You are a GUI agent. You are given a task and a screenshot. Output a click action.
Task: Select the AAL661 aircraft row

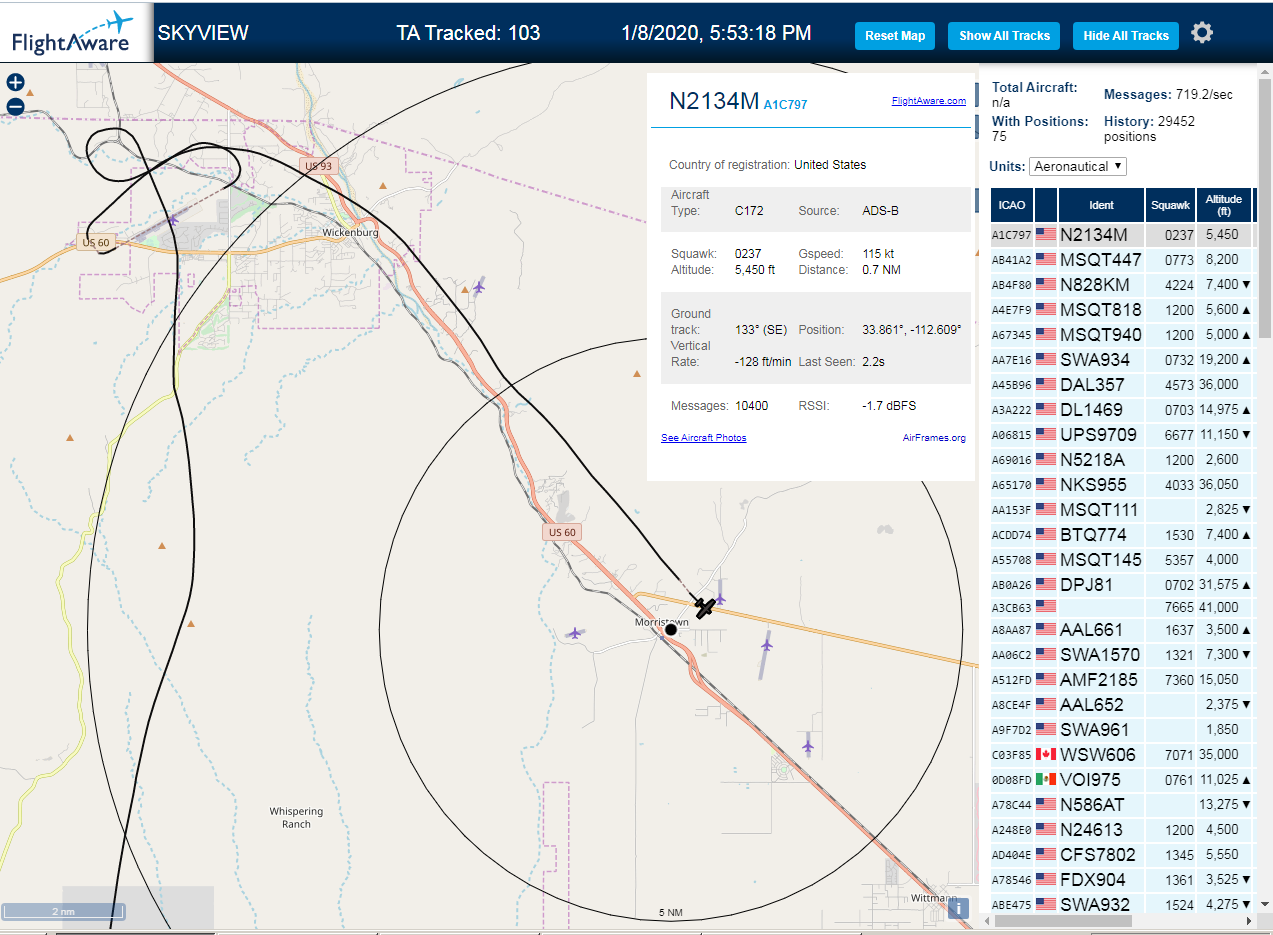[1123, 629]
